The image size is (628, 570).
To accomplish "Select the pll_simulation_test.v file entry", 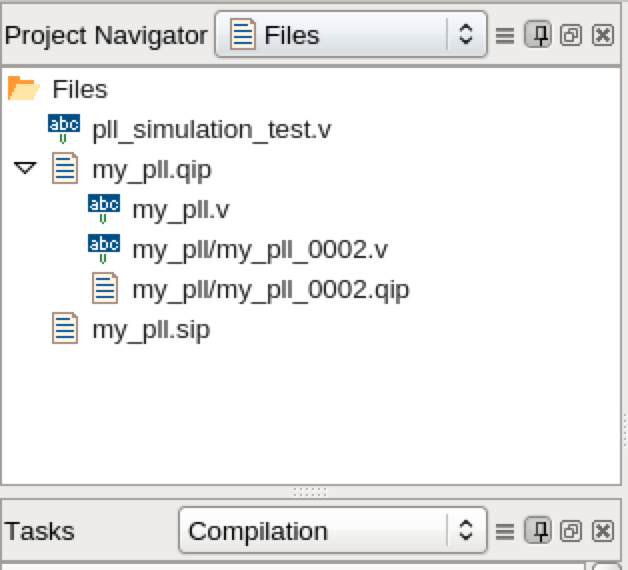I will [x=211, y=130].
